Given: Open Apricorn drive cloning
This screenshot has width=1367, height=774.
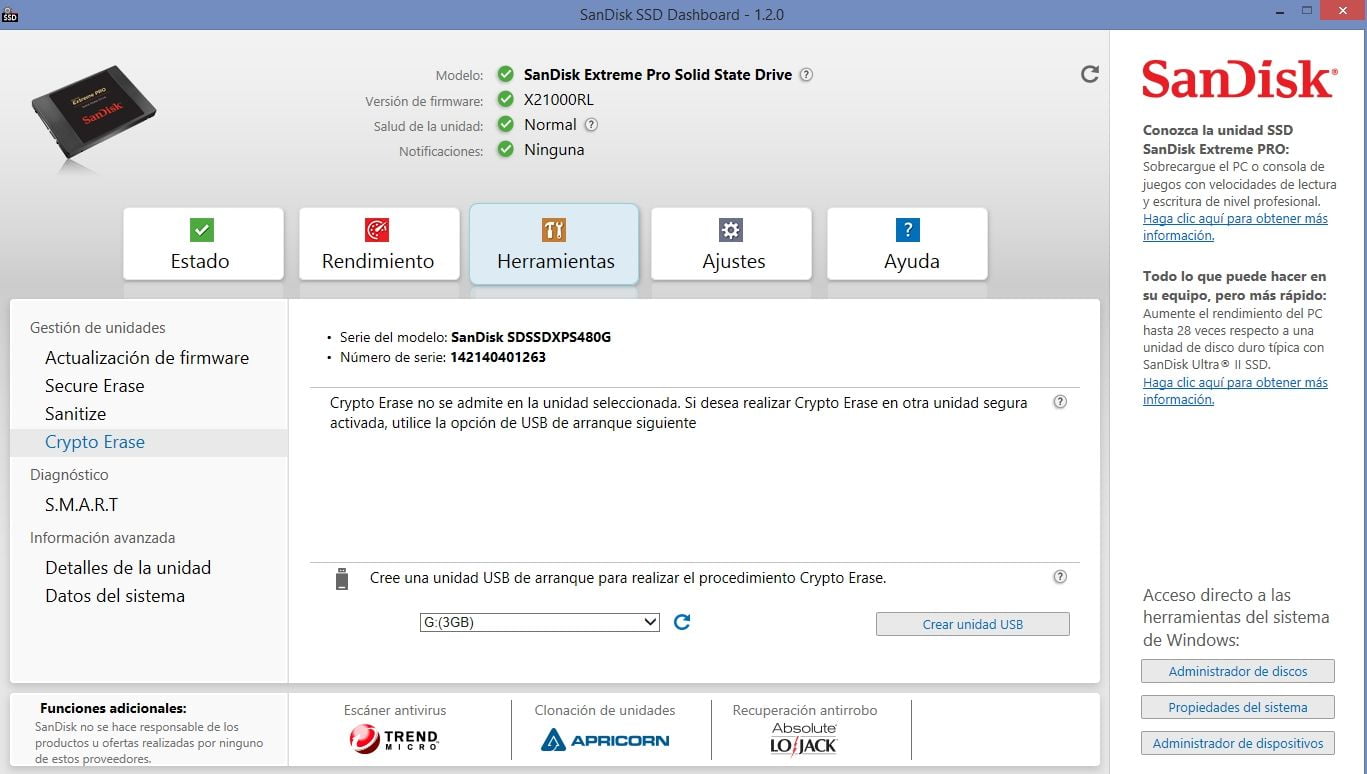Looking at the screenshot, I should pos(605,741).
